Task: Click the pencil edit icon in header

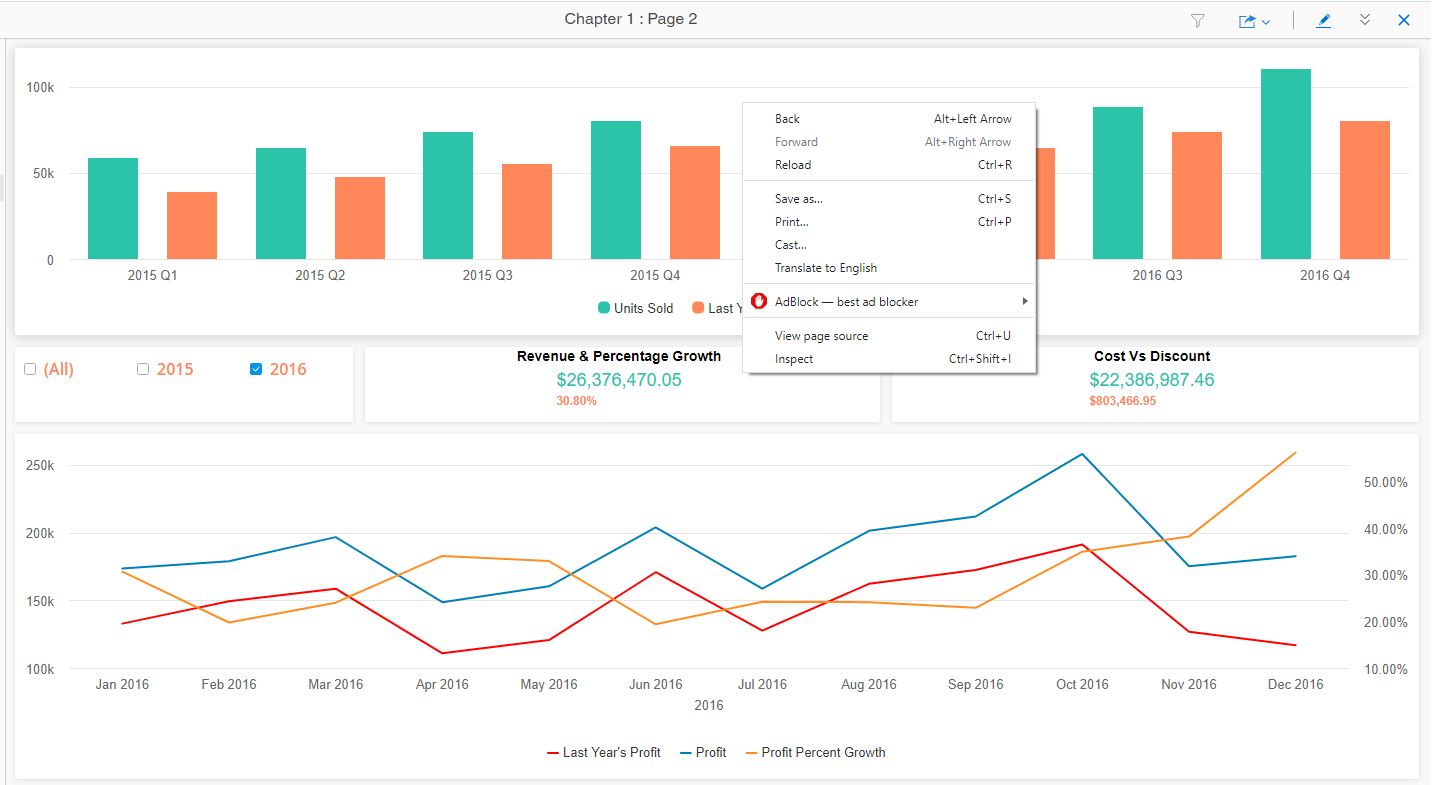Action: (1324, 20)
